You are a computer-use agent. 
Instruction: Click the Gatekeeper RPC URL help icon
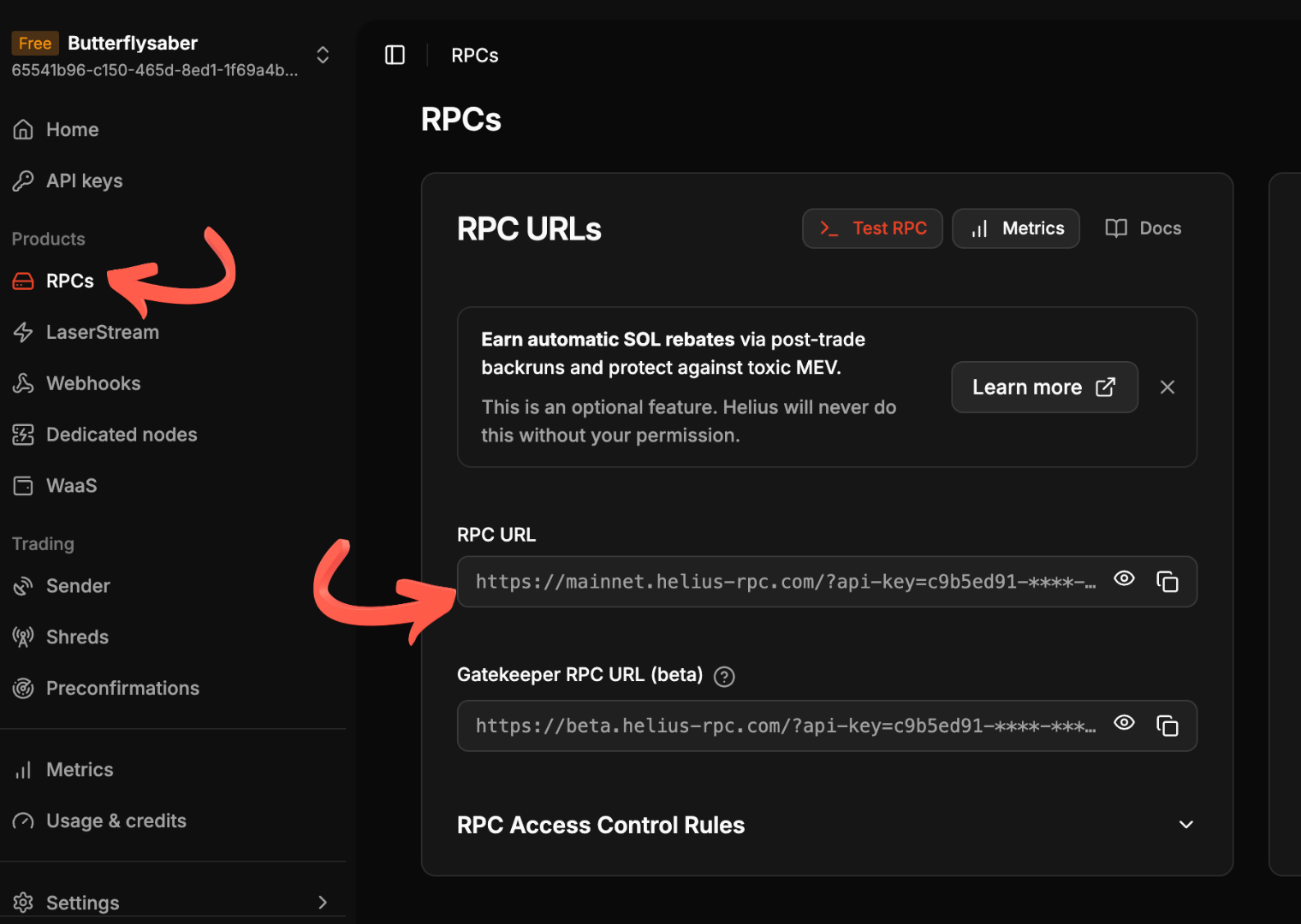(724, 677)
